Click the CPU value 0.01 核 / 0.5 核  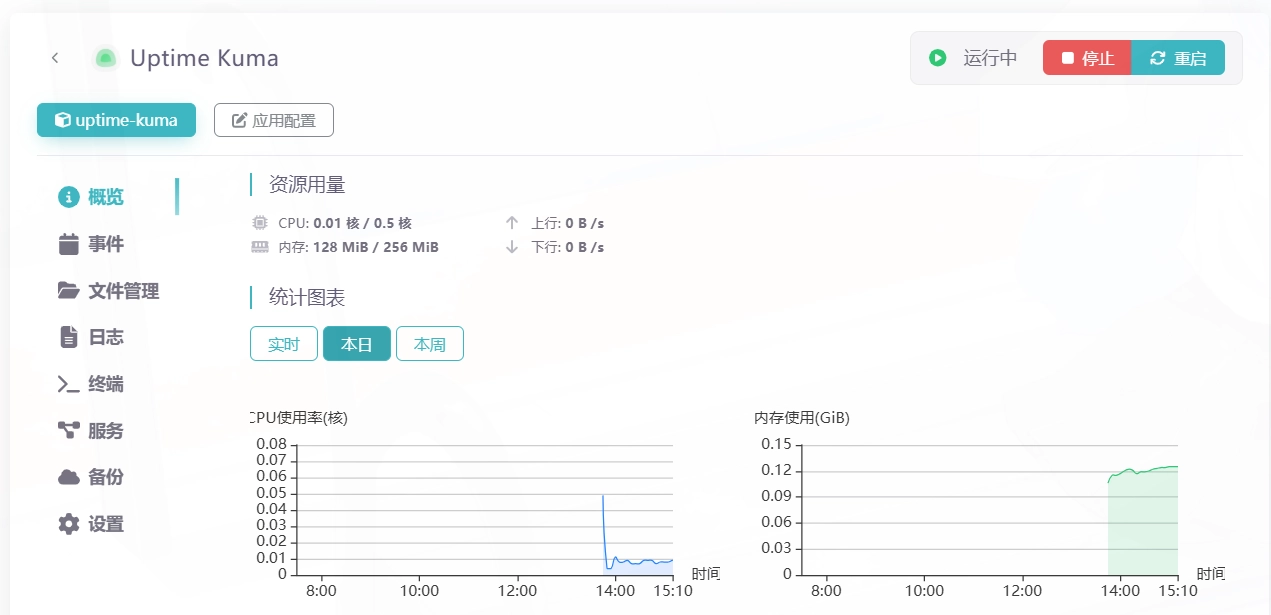[362, 223]
